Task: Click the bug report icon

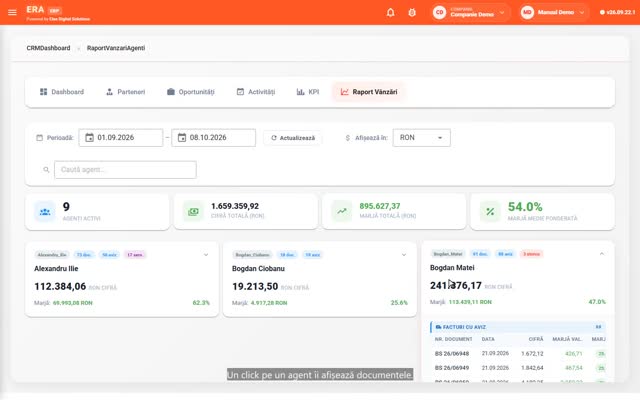Action: click(412, 12)
